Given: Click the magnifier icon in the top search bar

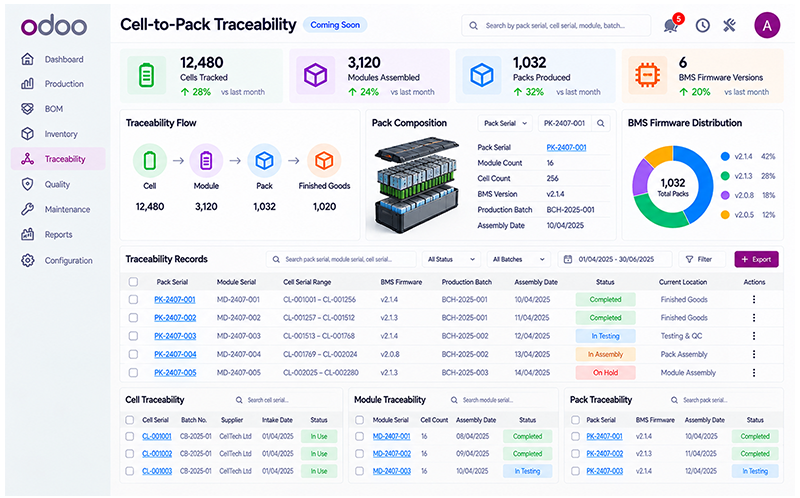Looking at the screenshot, I should pyautogui.click(x=473, y=25).
